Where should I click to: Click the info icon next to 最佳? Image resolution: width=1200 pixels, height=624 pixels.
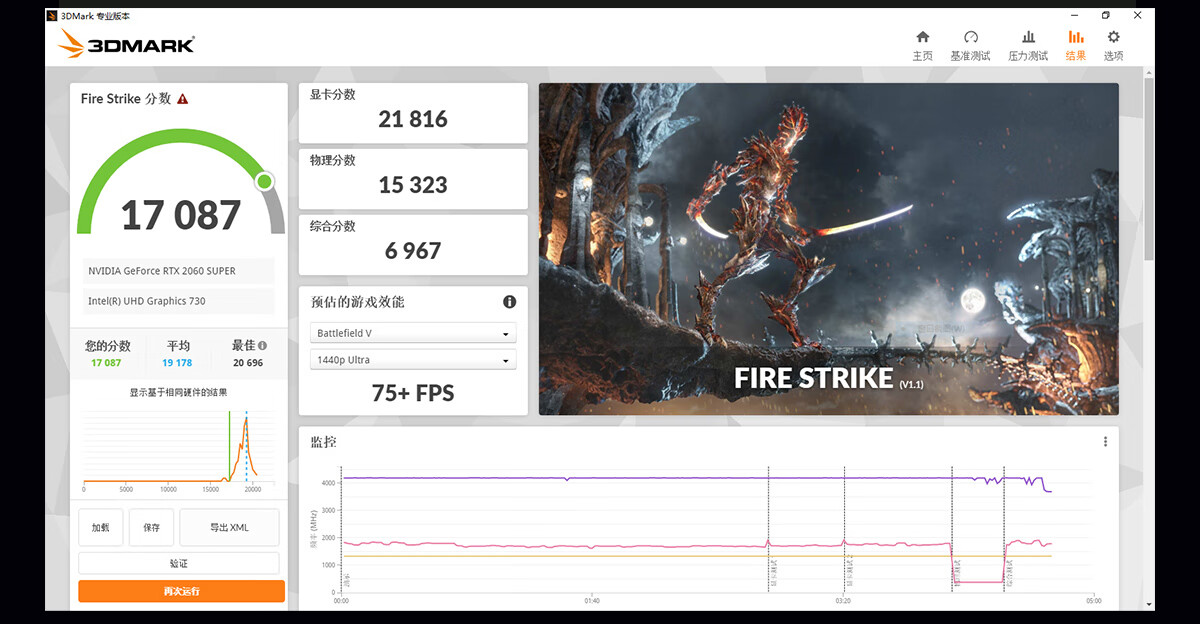tap(262, 346)
